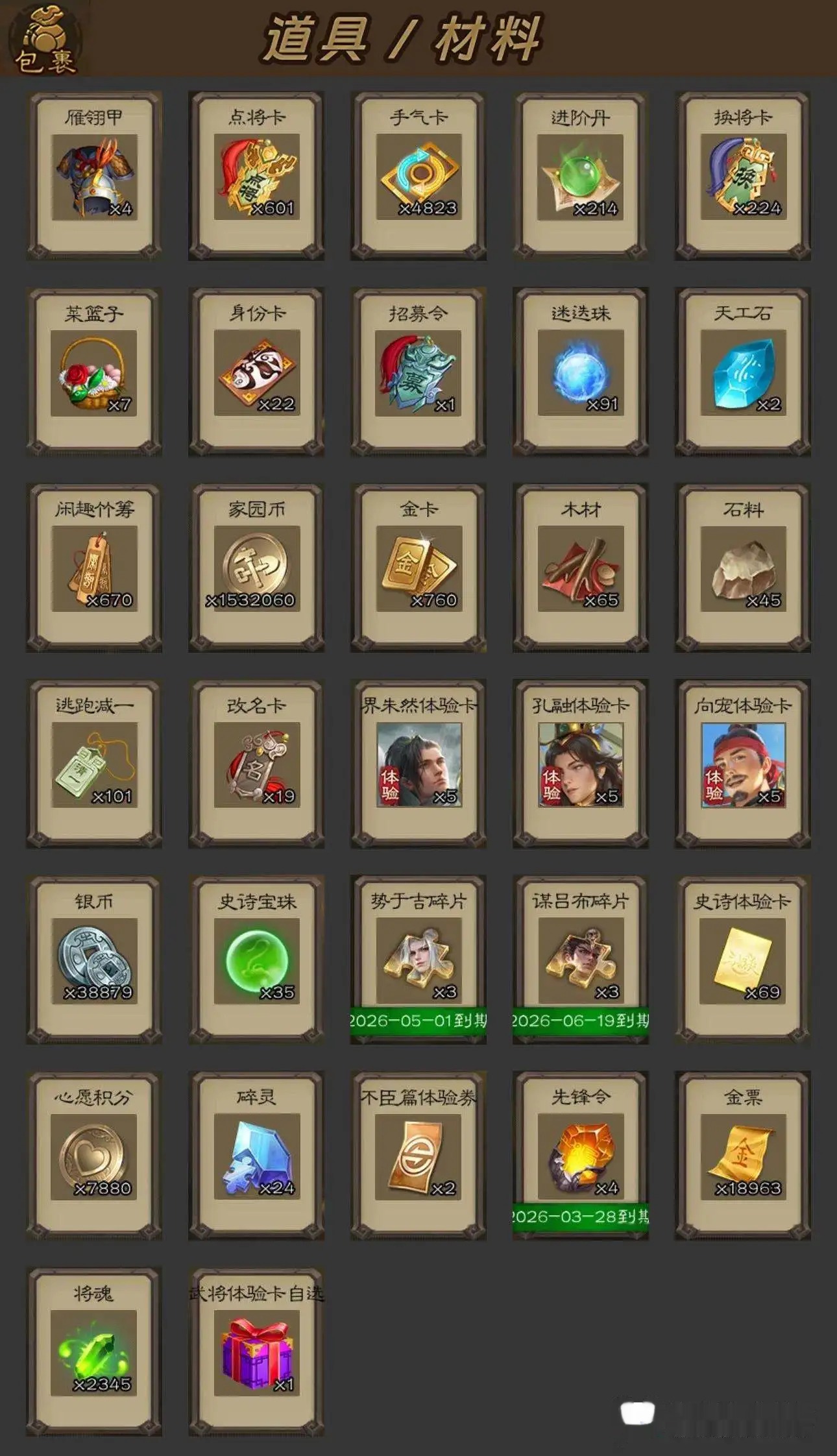Select the 界朱然体验卡 portrait
This screenshot has height=1456, width=837.
pos(418,764)
